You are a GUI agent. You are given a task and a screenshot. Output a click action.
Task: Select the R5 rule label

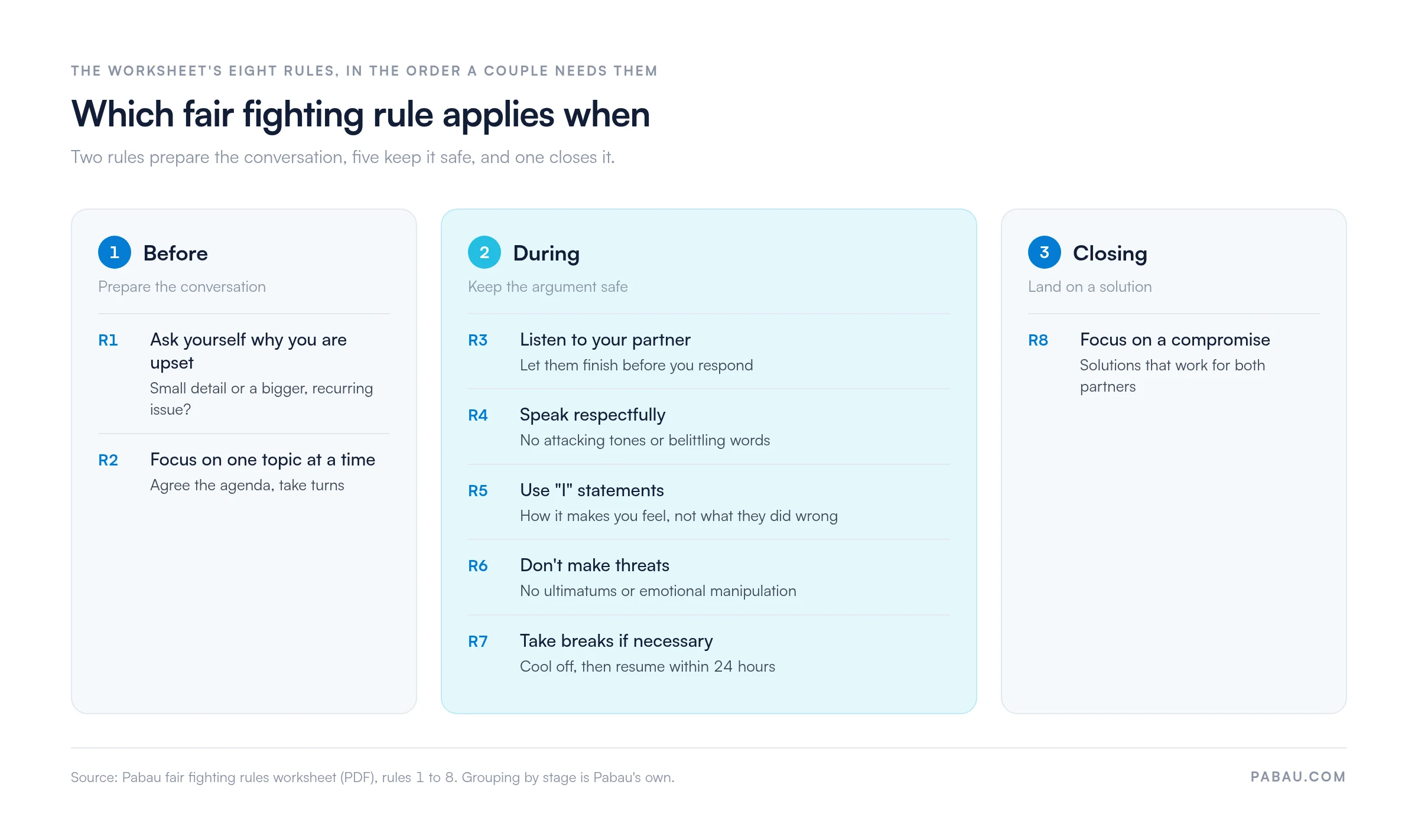(478, 491)
